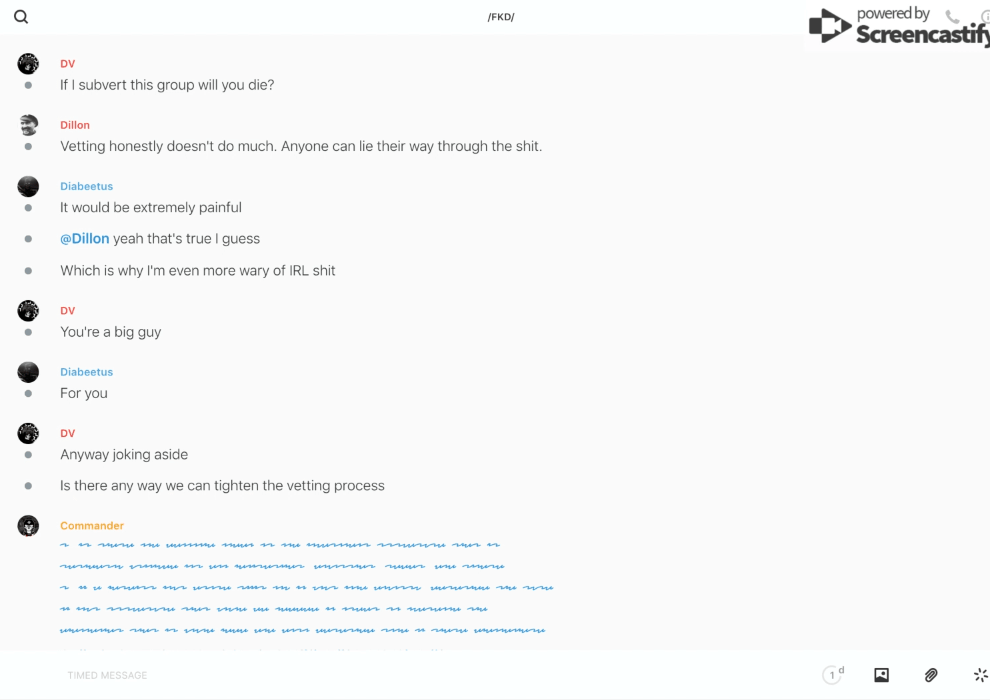Focus the Timed Message input field
Screen dimensions: 990x700
(x=400, y=675)
